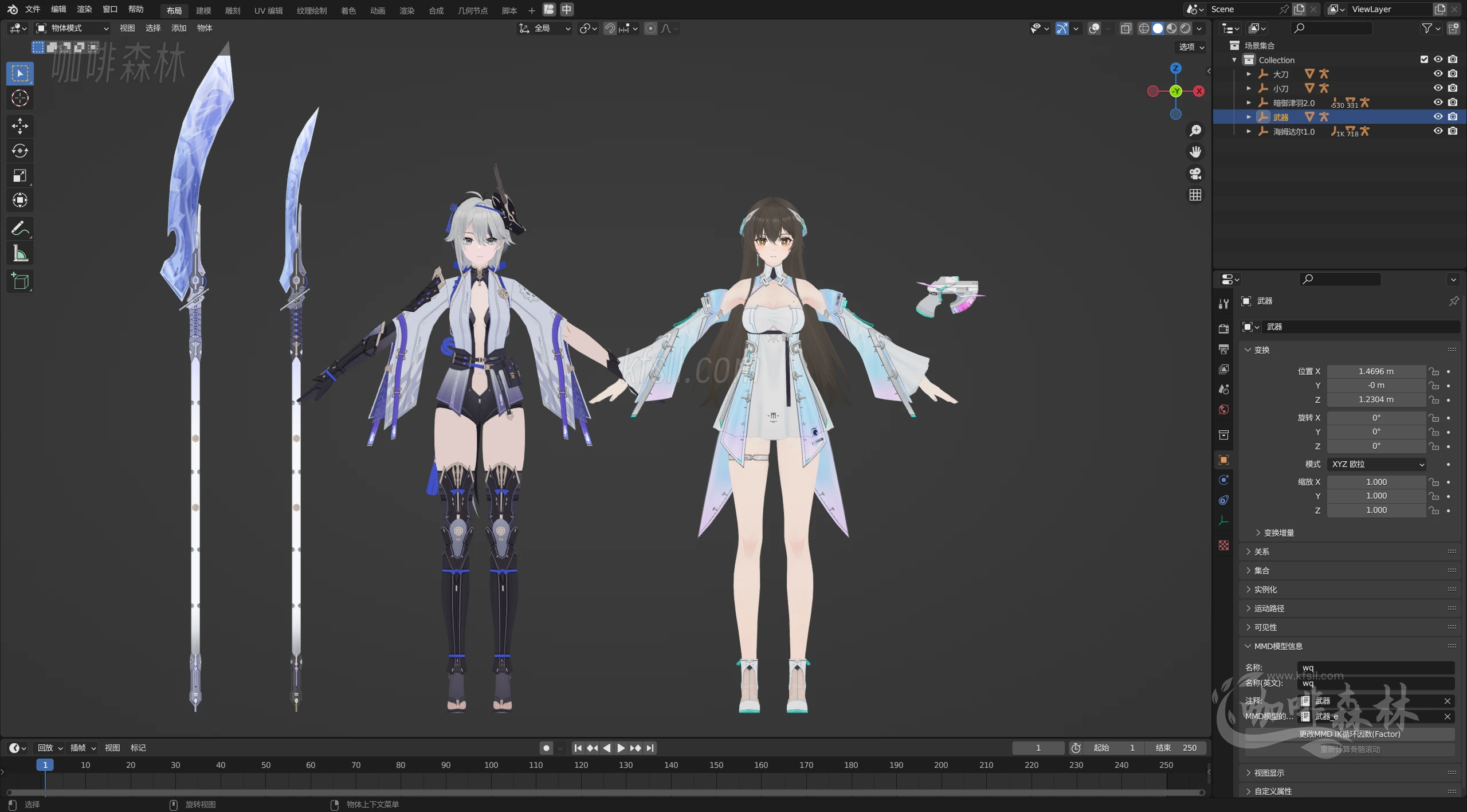This screenshot has width=1467, height=812.
Task: Play the animation forward
Action: click(x=621, y=748)
